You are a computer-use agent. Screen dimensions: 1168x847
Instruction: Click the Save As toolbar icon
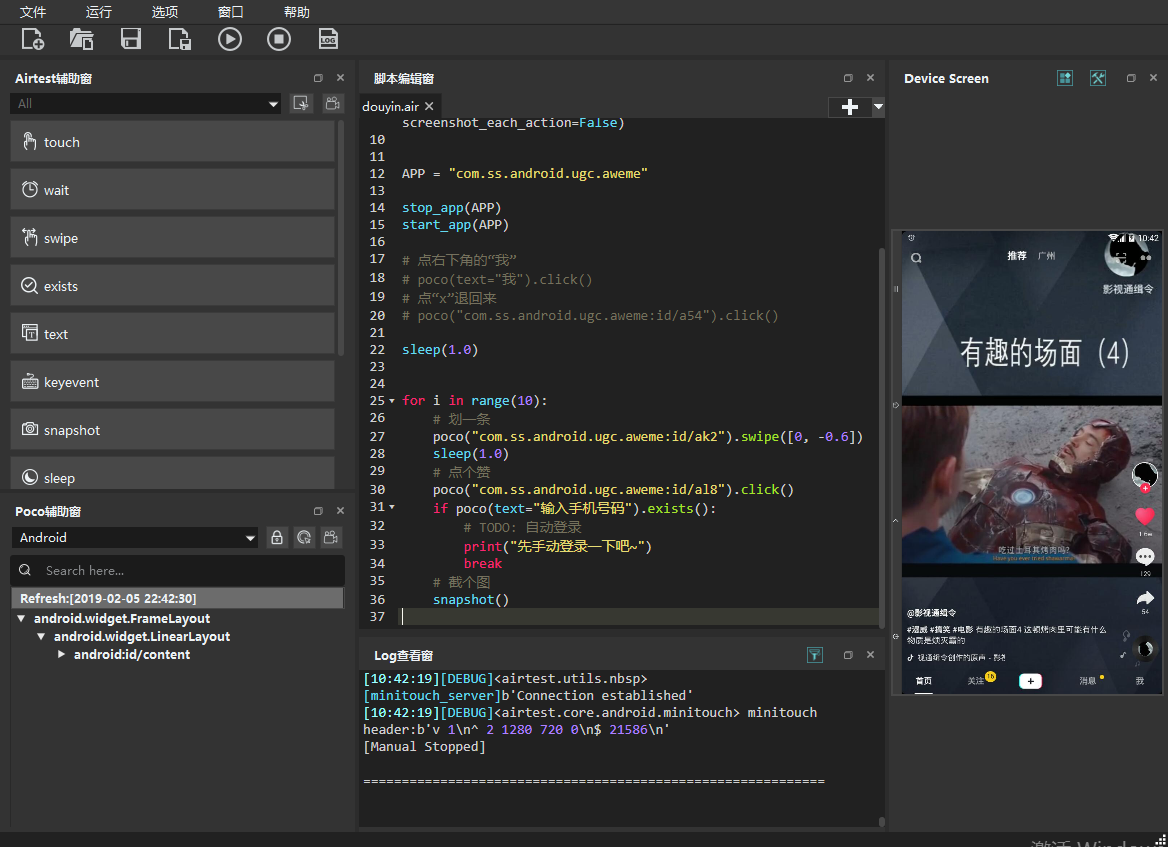click(x=179, y=39)
